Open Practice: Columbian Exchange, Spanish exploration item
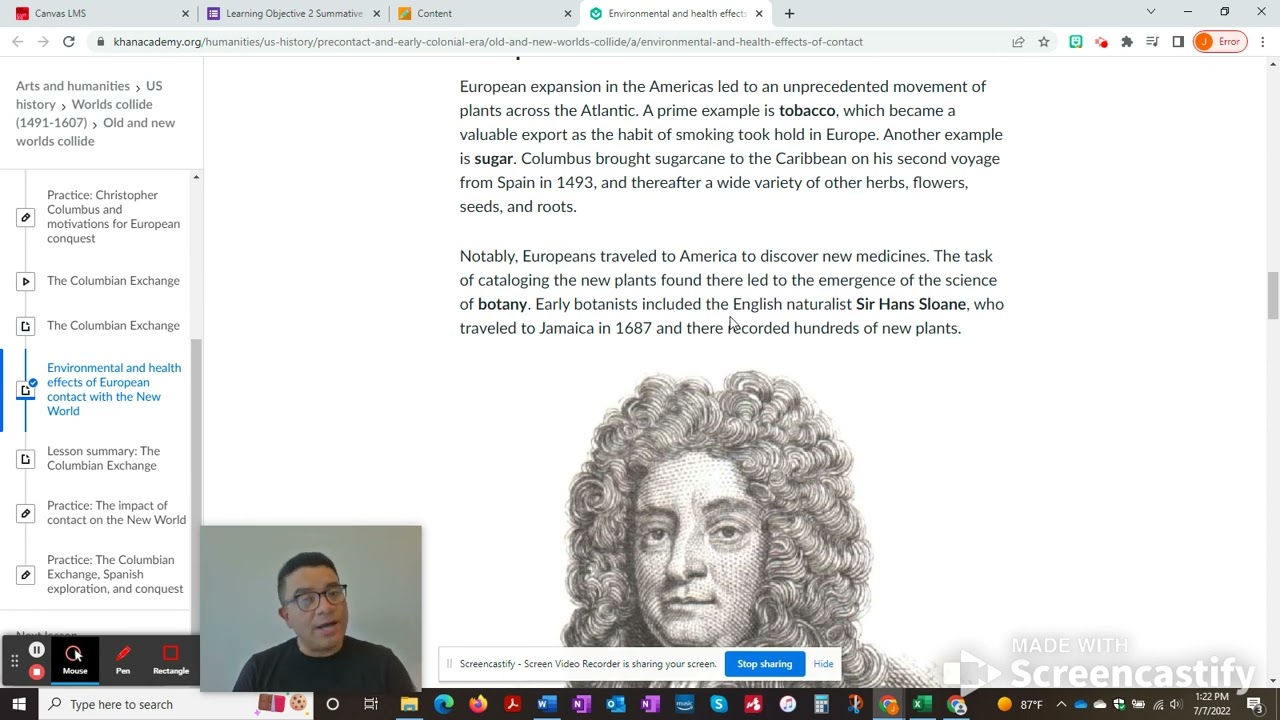 113,574
